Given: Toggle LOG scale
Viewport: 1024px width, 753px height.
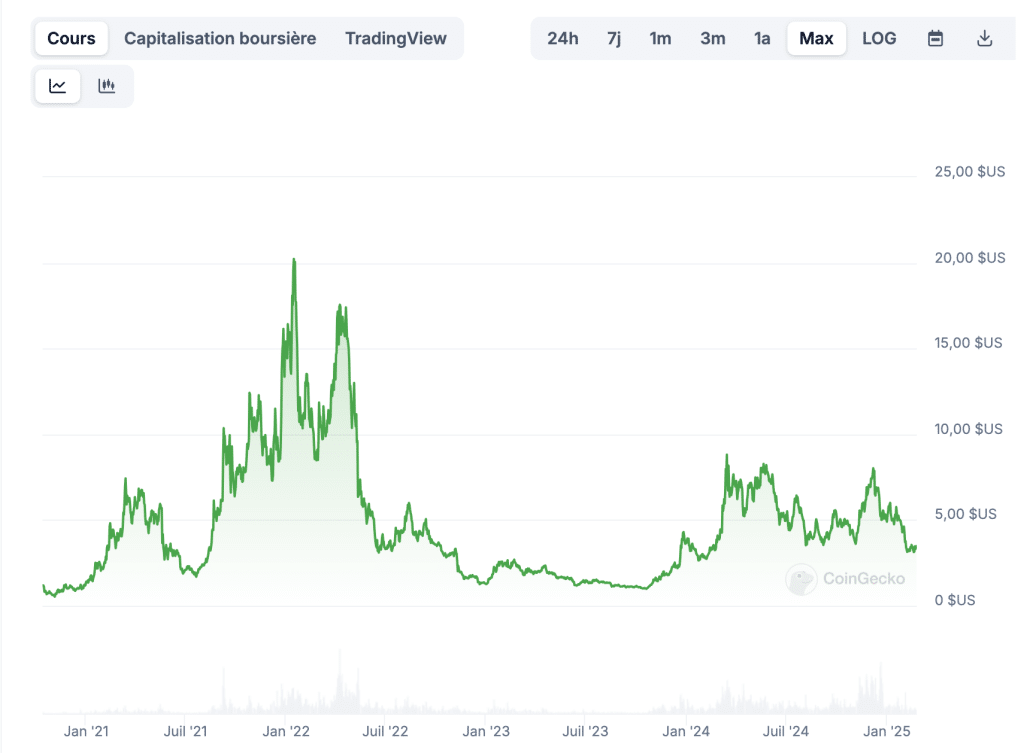Looking at the screenshot, I should coord(879,39).
